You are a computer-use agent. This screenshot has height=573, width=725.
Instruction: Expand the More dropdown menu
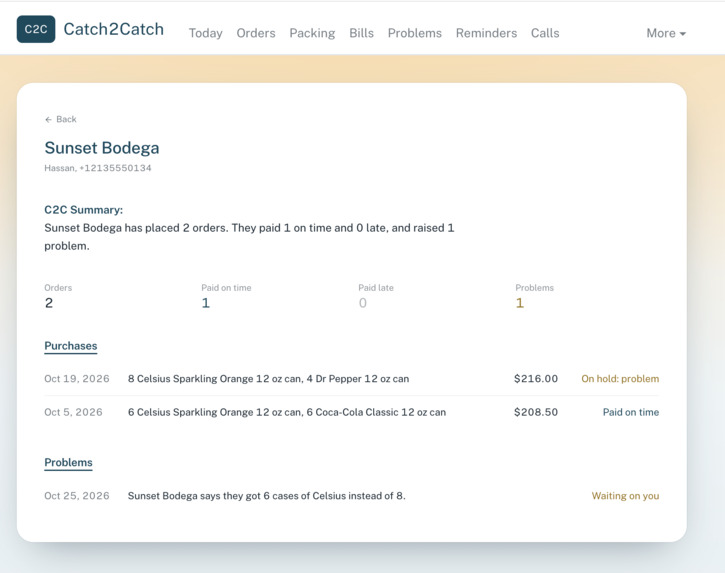[x=666, y=33]
